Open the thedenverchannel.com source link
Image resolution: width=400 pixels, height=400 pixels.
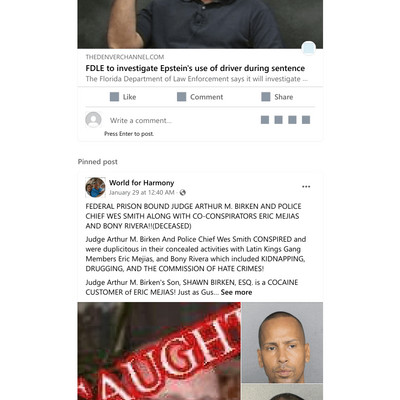tap(125, 57)
